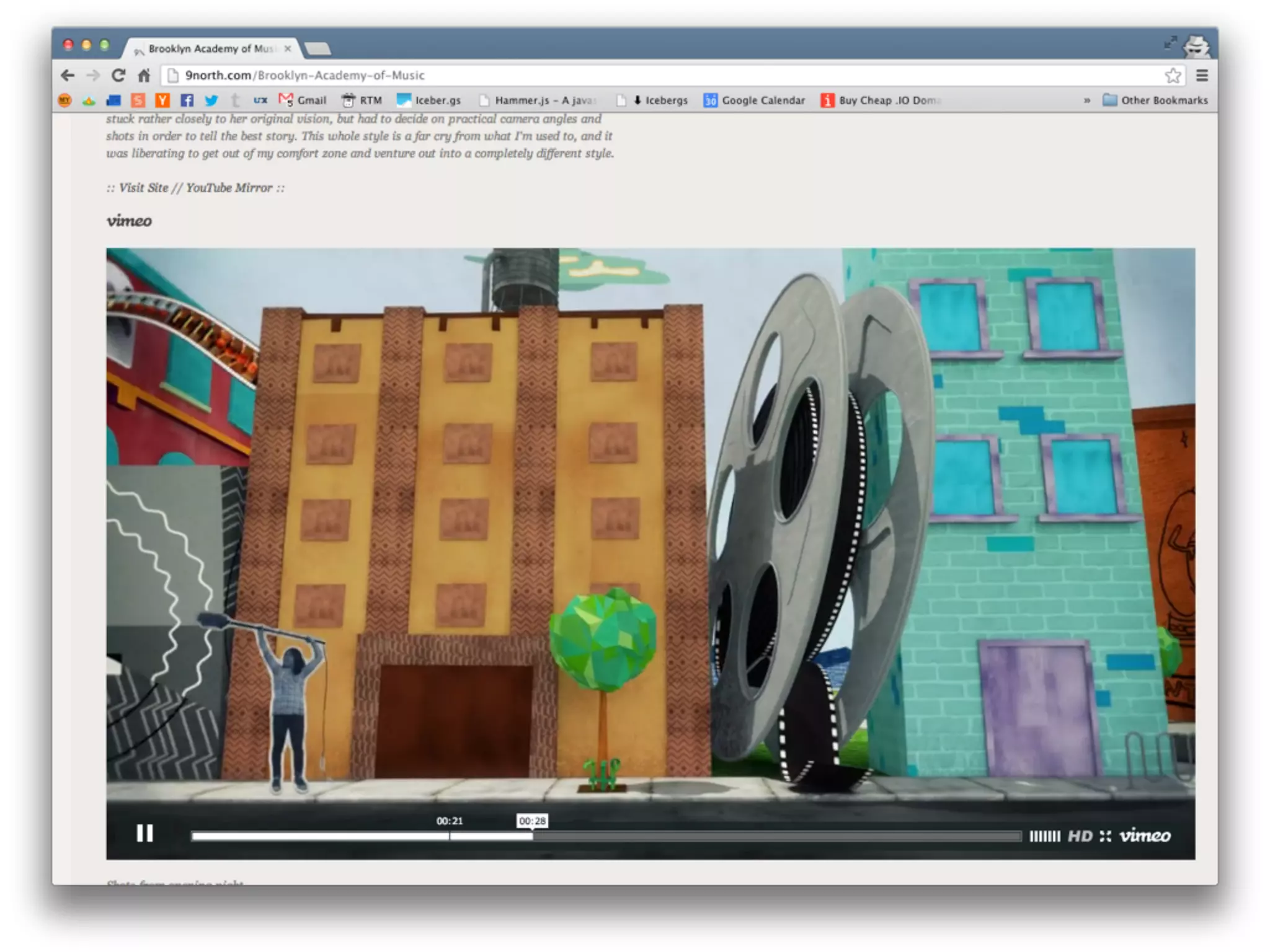Expand hidden bookmarks with double chevron
Image resolution: width=1270 pixels, height=952 pixels.
point(1086,100)
